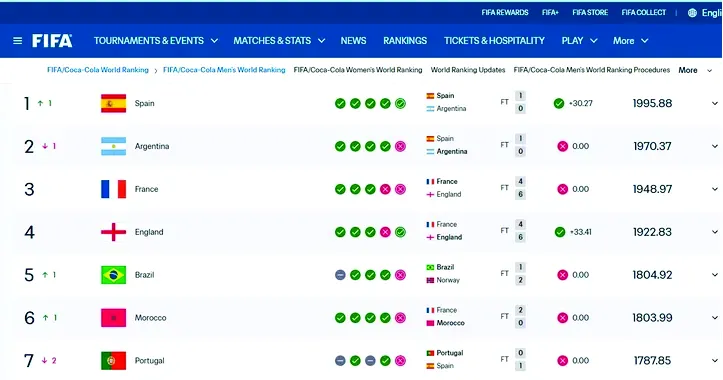Image resolution: width=723 pixels, height=380 pixels.
Task: Click the globe language icon
Action: point(692,13)
